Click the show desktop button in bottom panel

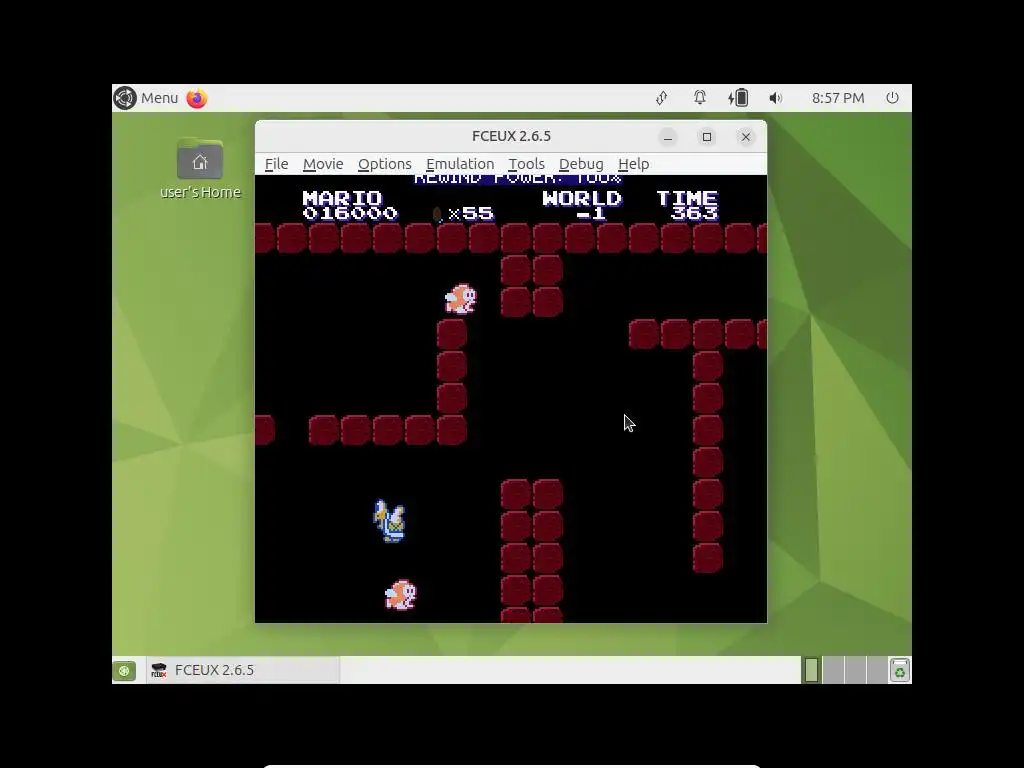(124, 670)
